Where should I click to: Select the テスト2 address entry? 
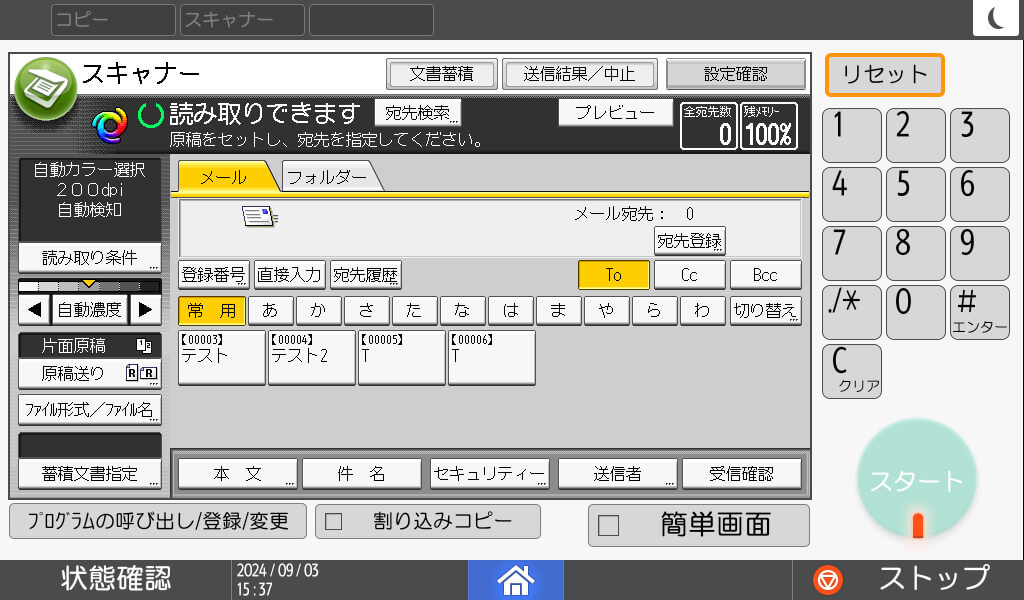[x=312, y=357]
